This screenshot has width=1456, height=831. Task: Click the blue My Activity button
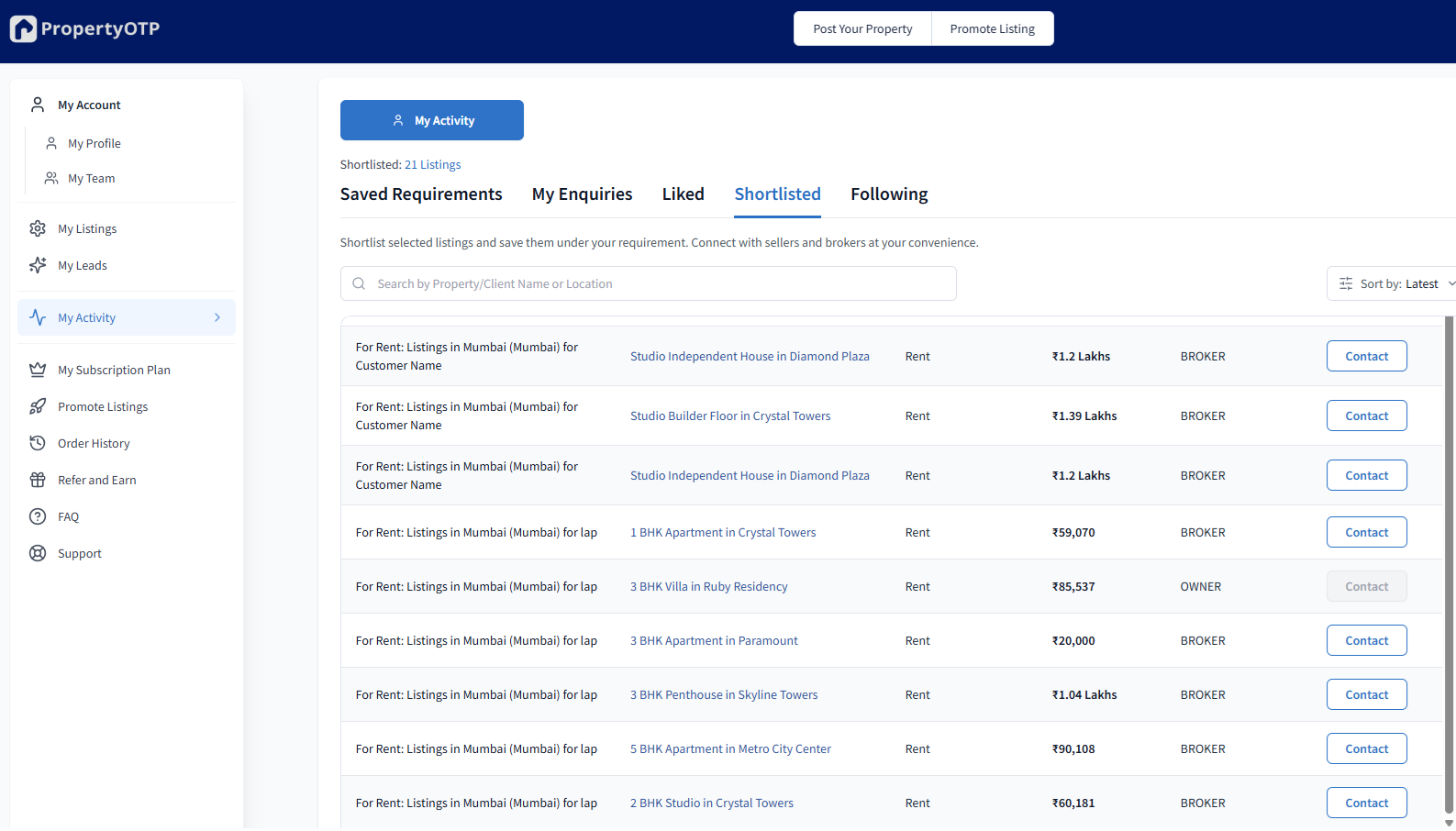coord(432,120)
